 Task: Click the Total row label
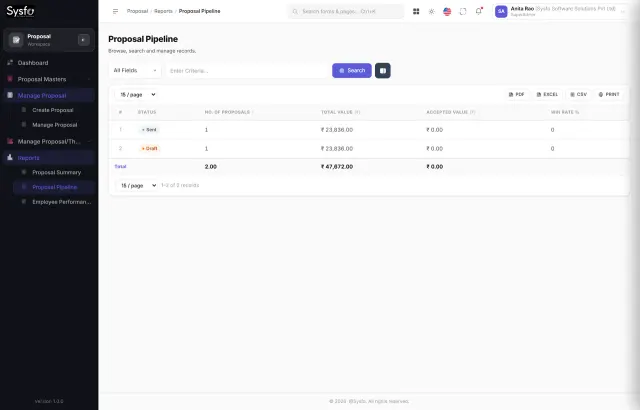(120, 166)
